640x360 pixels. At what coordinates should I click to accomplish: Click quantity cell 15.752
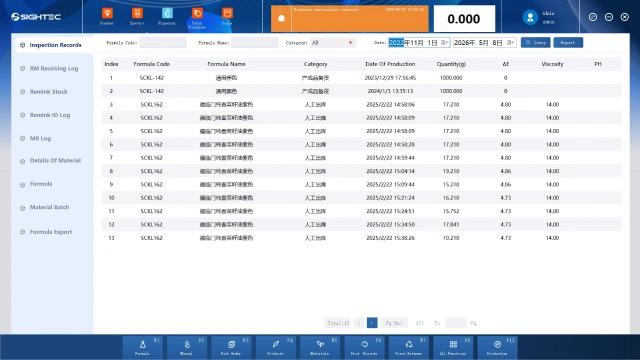pos(451,211)
